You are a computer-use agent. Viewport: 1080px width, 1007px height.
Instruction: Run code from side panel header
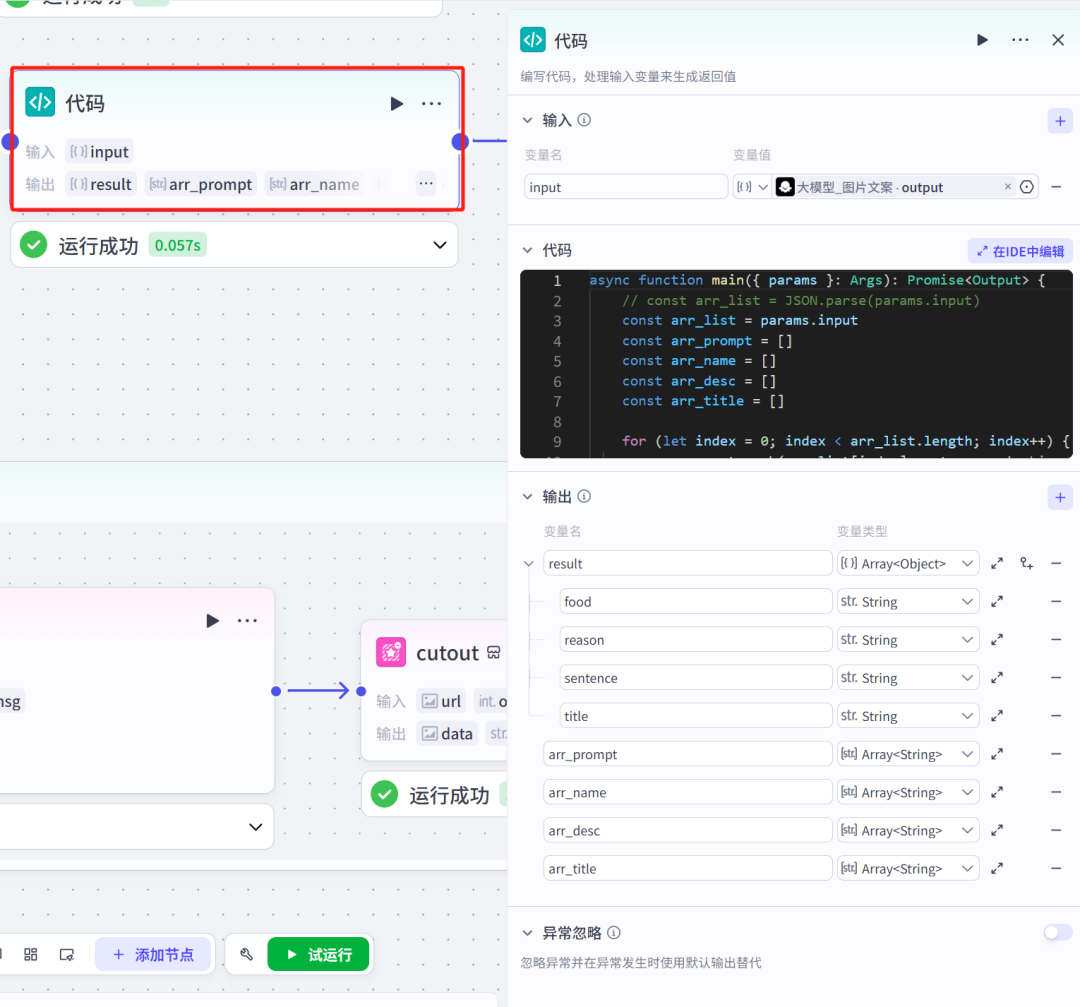[x=982, y=40]
